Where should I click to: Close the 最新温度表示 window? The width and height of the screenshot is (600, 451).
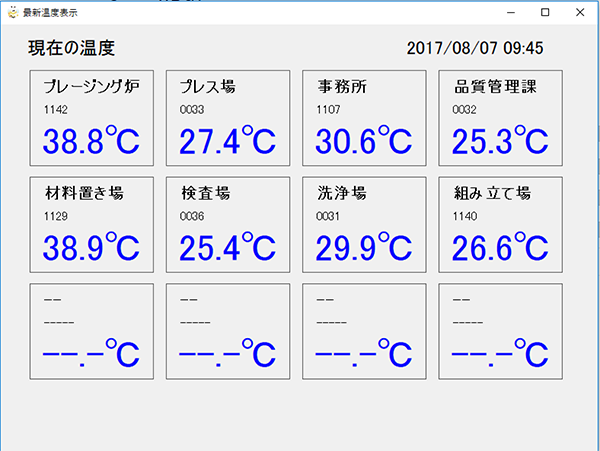click(580, 12)
